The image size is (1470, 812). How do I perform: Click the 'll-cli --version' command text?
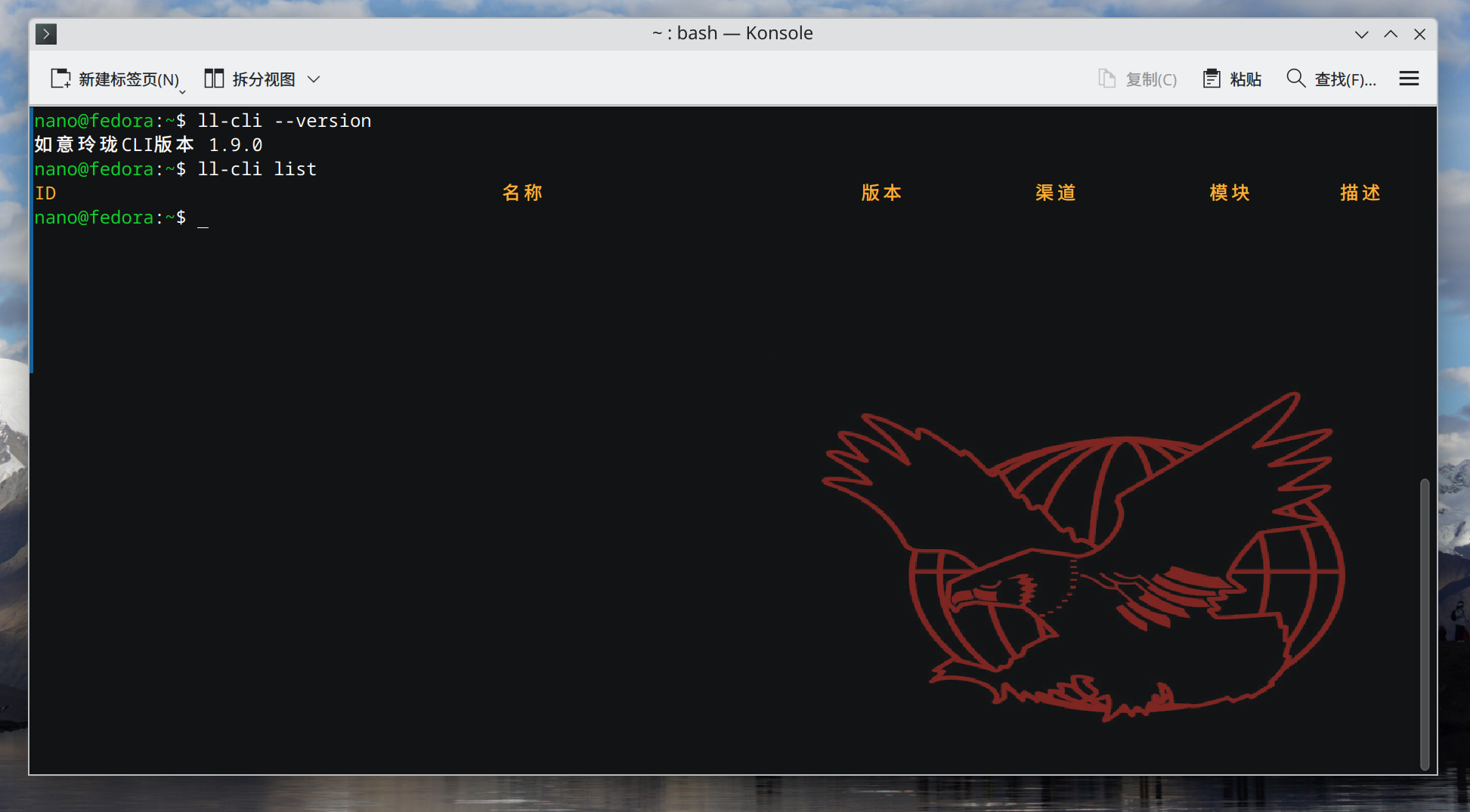point(284,121)
